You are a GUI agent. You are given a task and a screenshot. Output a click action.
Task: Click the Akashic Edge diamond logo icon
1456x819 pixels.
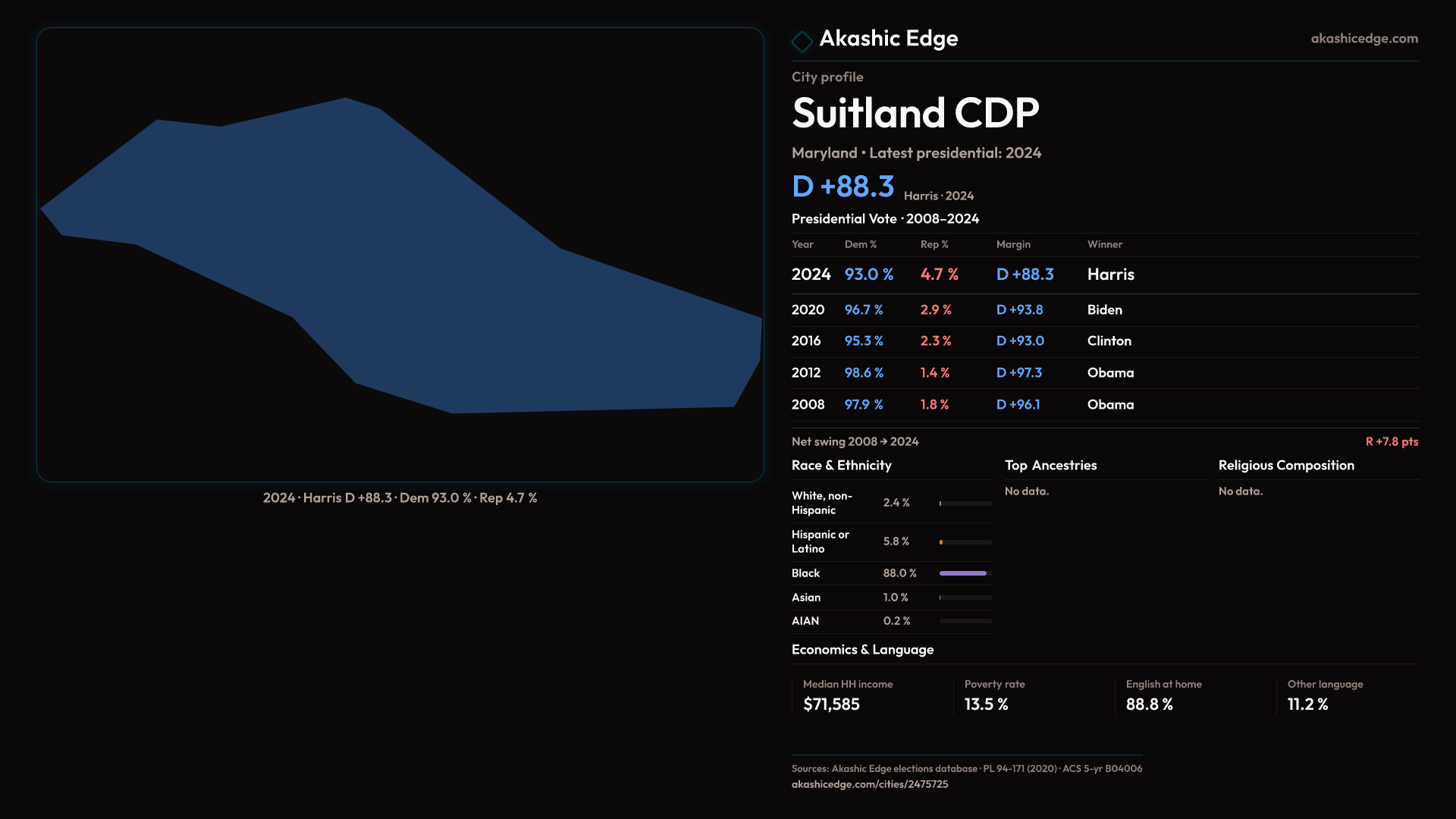point(802,41)
